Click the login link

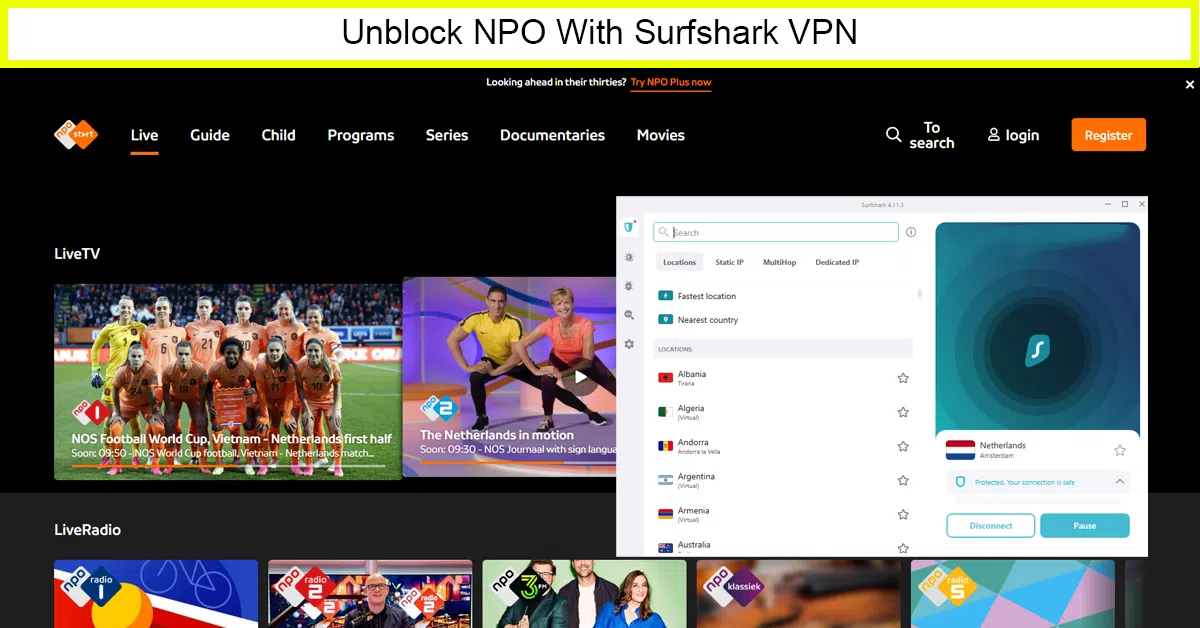[x=1022, y=135]
